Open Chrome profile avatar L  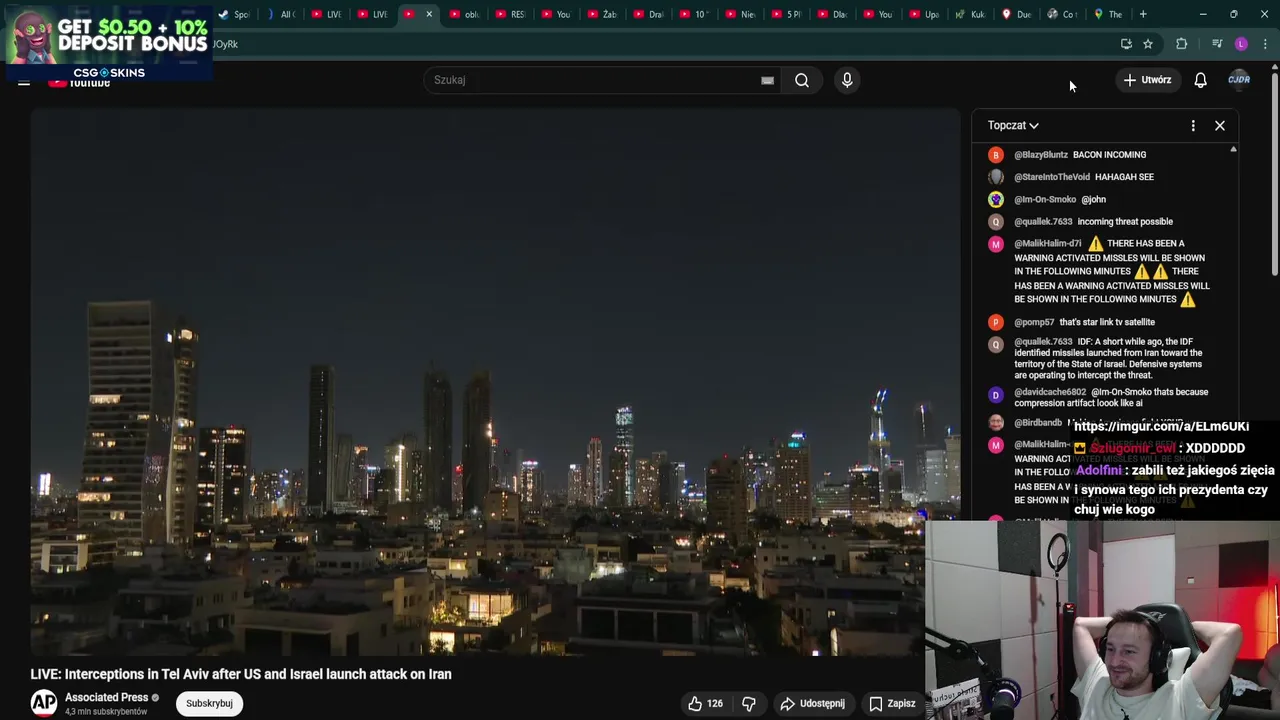pyautogui.click(x=1241, y=44)
